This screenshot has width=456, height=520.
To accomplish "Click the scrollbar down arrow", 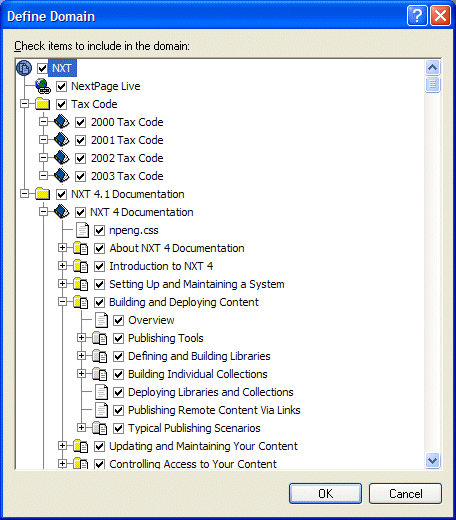I will (x=432, y=461).
